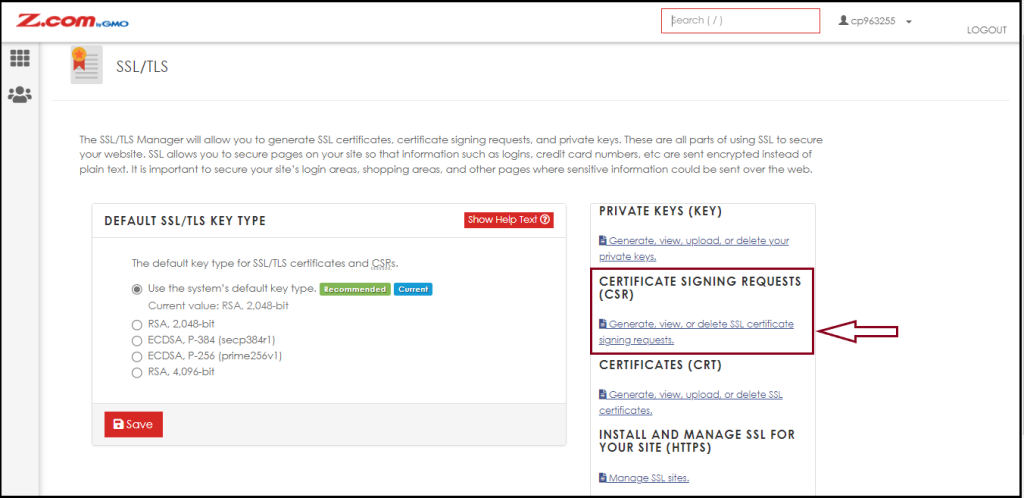Click the CSRs abbreviation in description
The height and width of the screenshot is (498, 1024).
point(383,264)
